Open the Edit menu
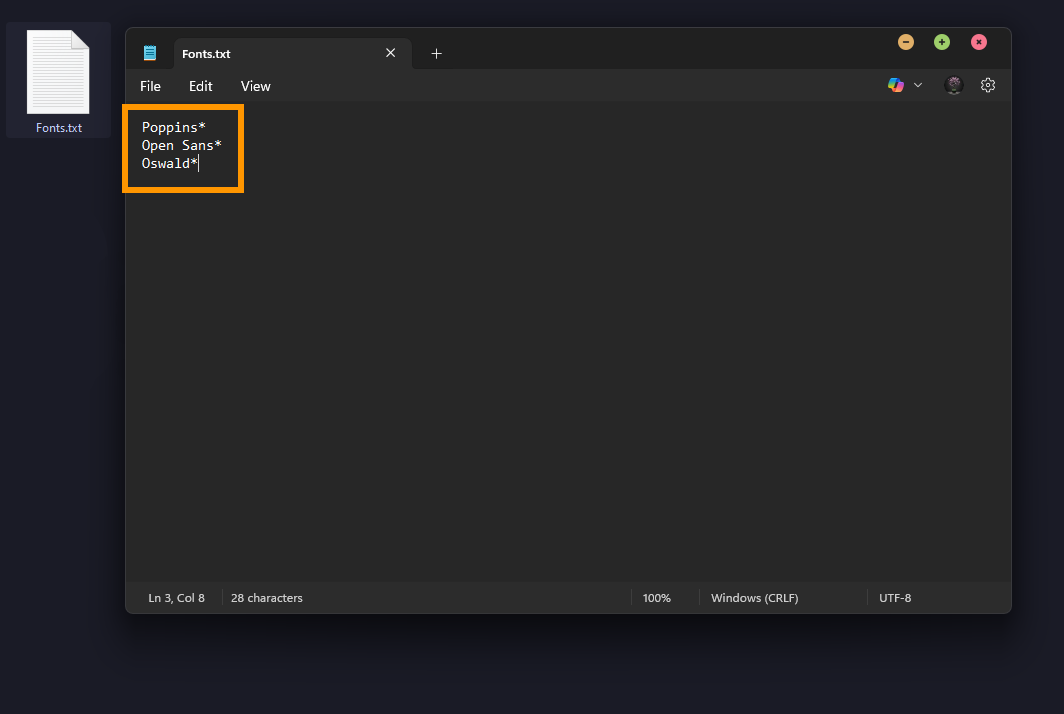 pos(200,86)
